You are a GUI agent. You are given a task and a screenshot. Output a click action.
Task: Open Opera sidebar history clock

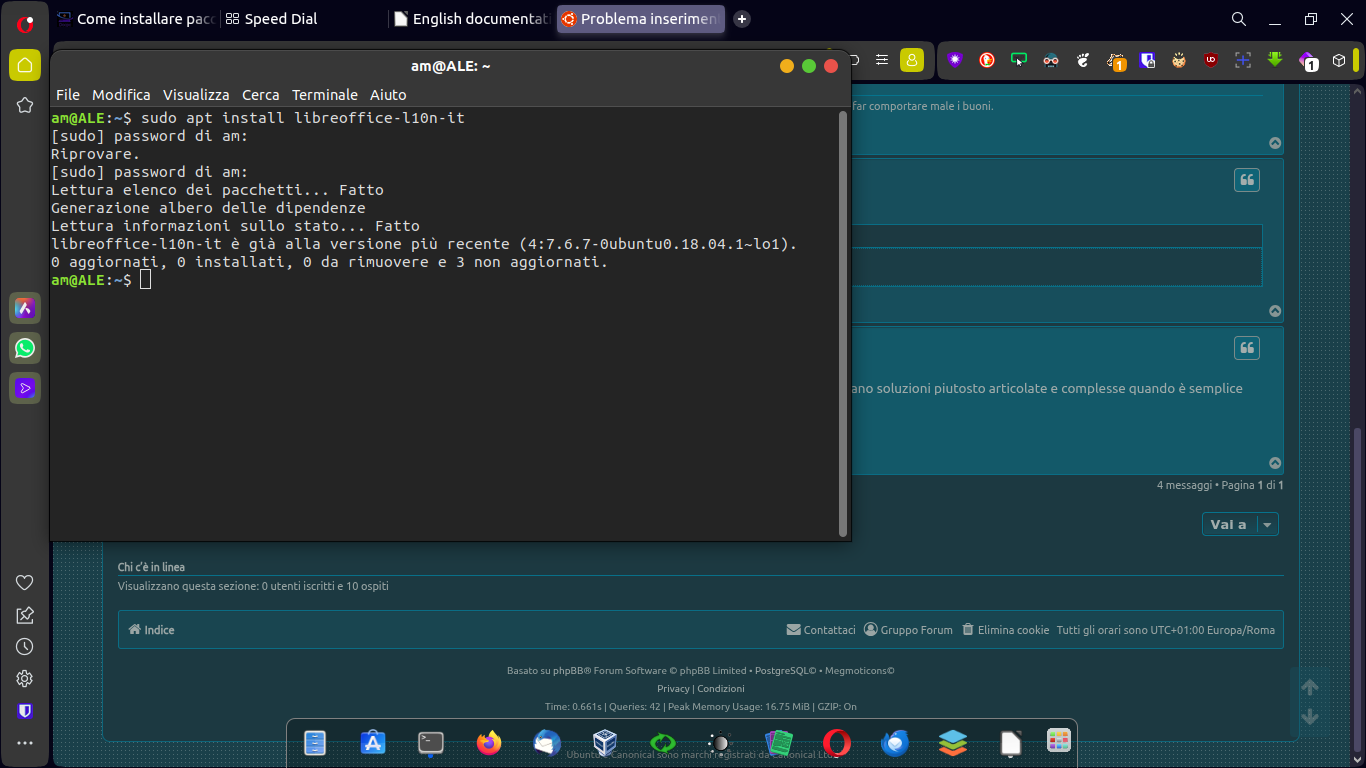point(25,647)
